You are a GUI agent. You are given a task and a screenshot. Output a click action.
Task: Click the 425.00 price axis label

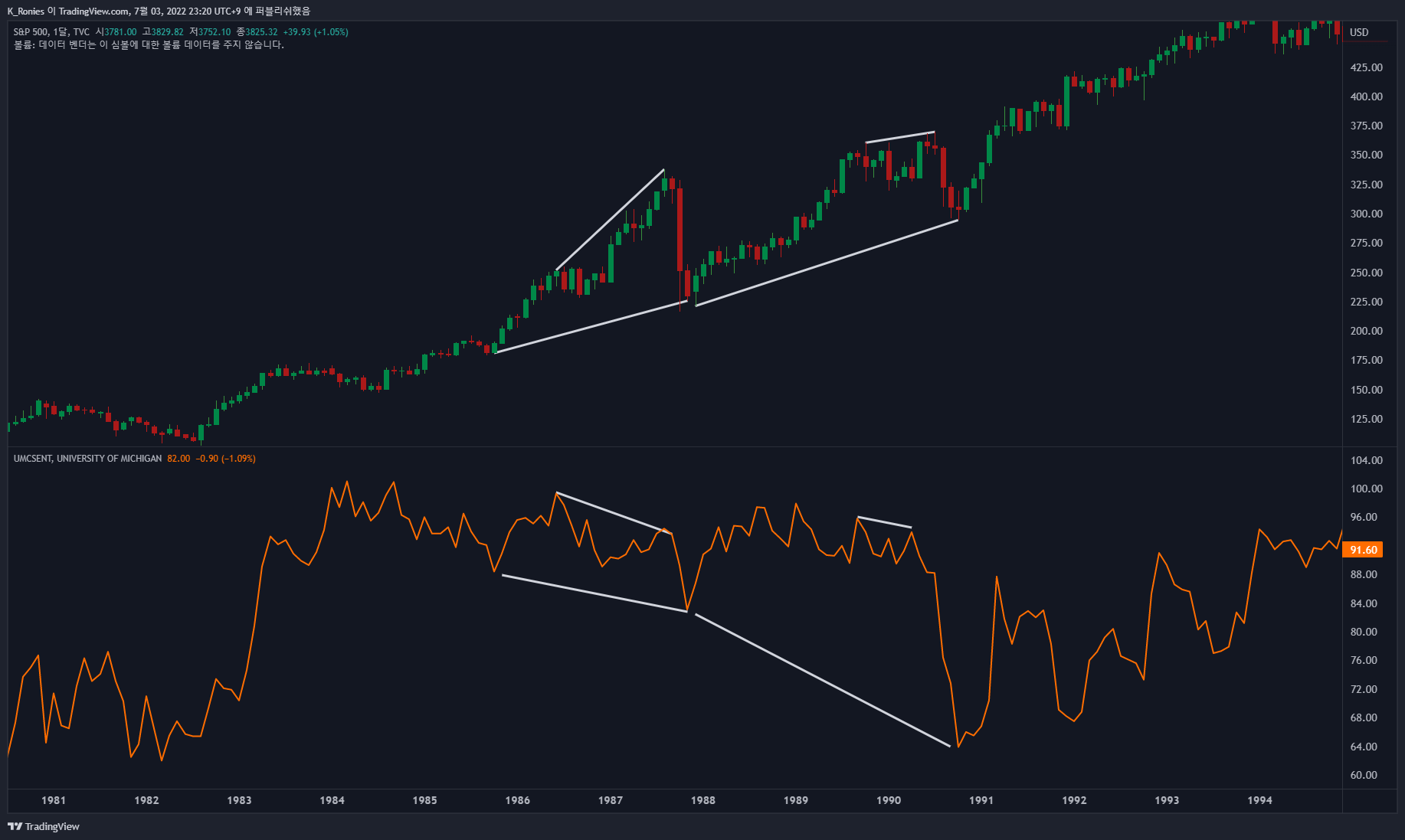[1366, 67]
